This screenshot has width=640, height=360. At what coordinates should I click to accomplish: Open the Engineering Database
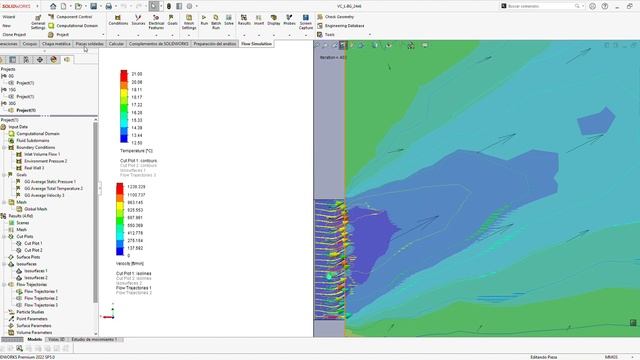click(341, 25)
